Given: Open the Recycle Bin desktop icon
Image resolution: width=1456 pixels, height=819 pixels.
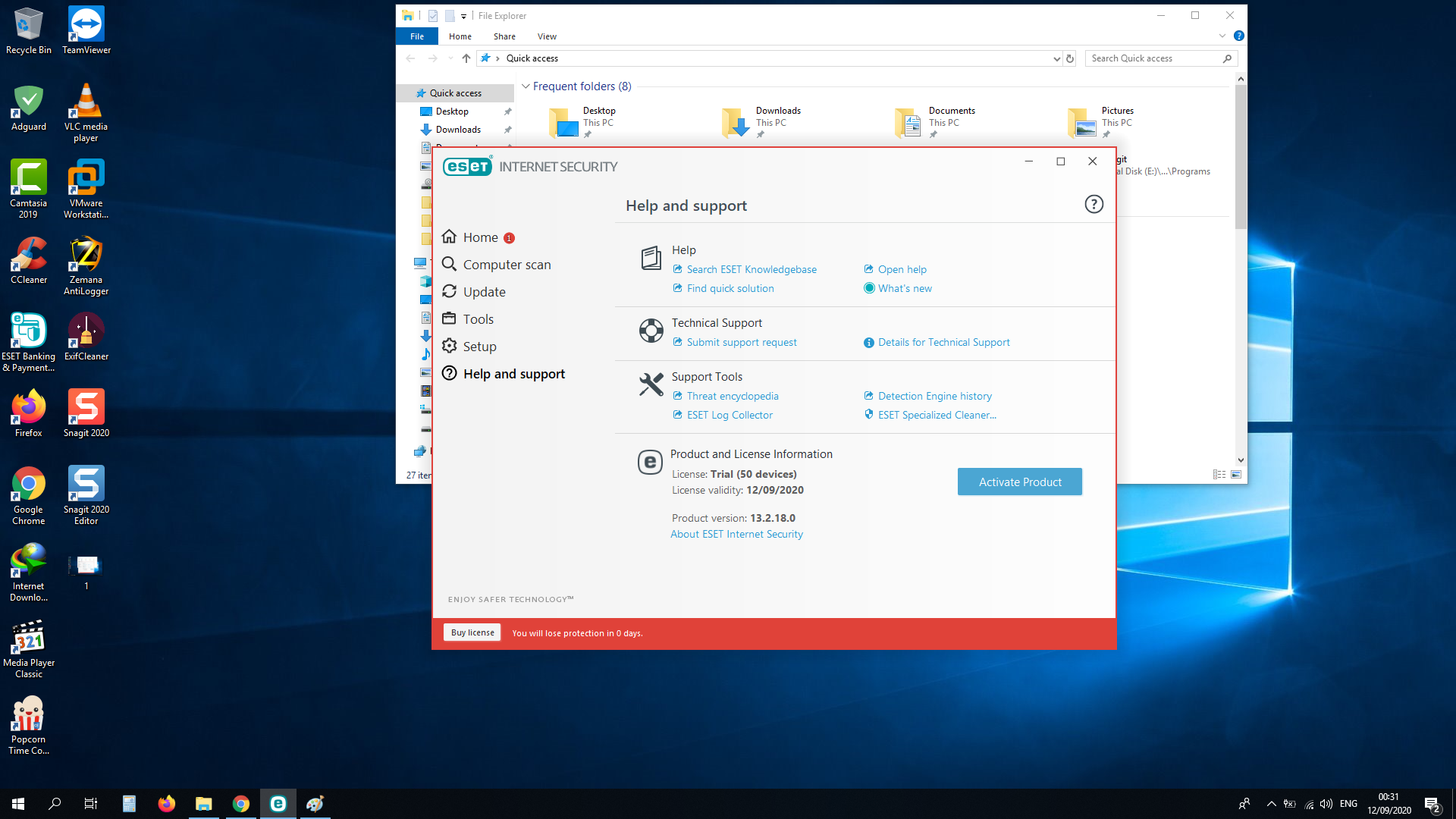Looking at the screenshot, I should click(28, 30).
